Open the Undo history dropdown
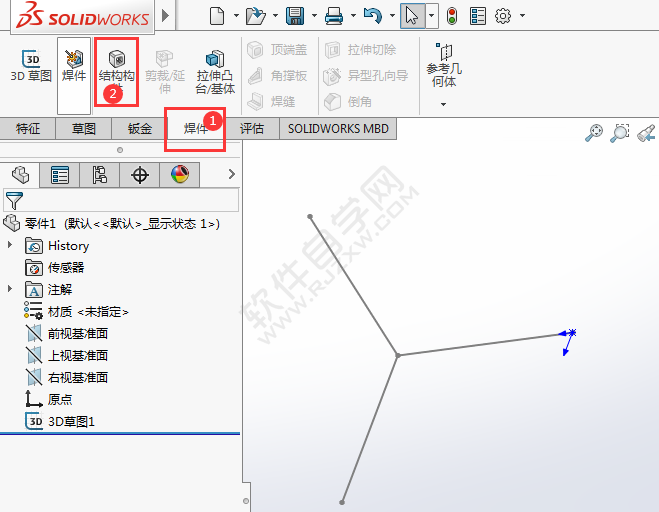 392,16
